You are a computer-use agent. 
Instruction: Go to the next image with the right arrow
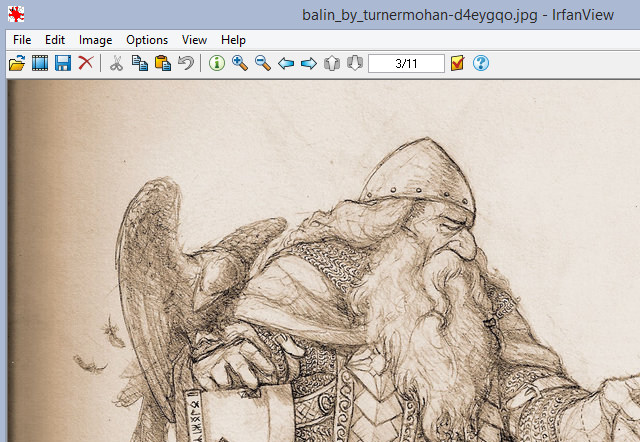[309, 63]
